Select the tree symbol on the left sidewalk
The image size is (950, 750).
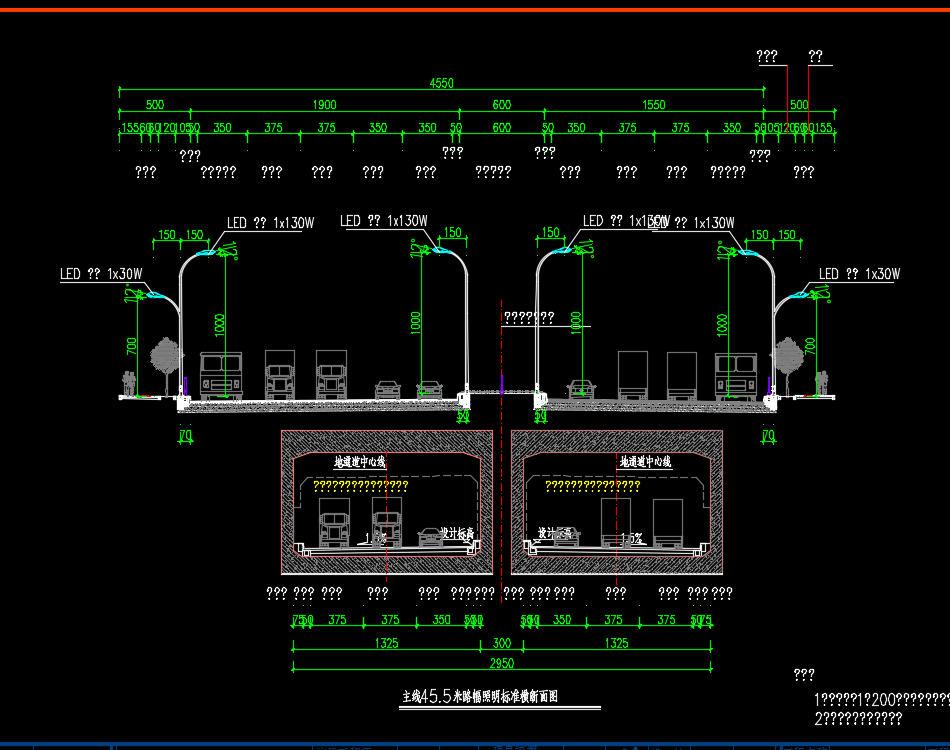(165, 365)
